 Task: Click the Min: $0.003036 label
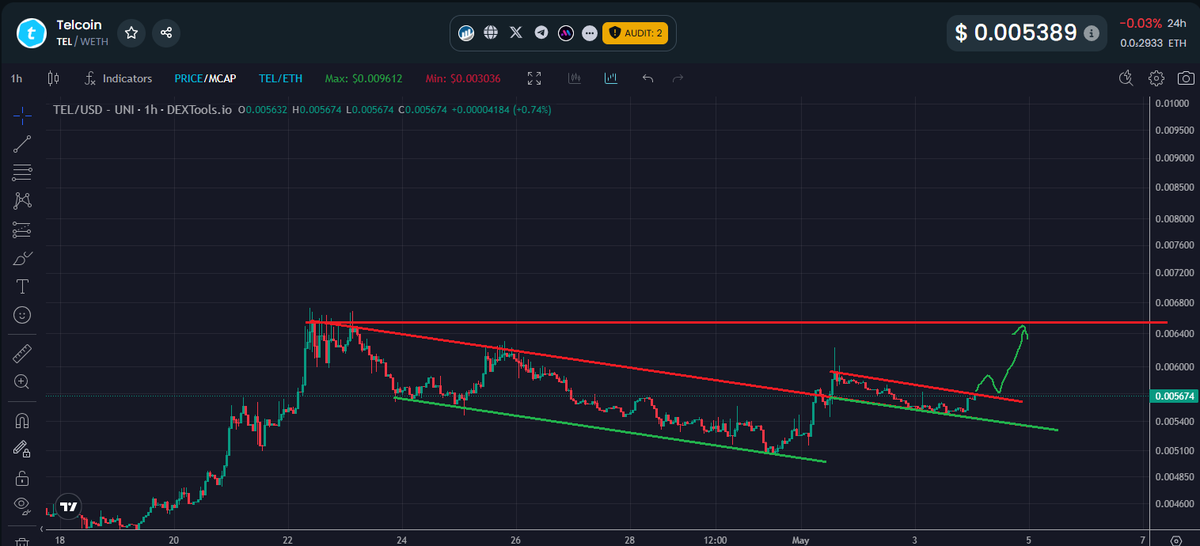pos(462,78)
